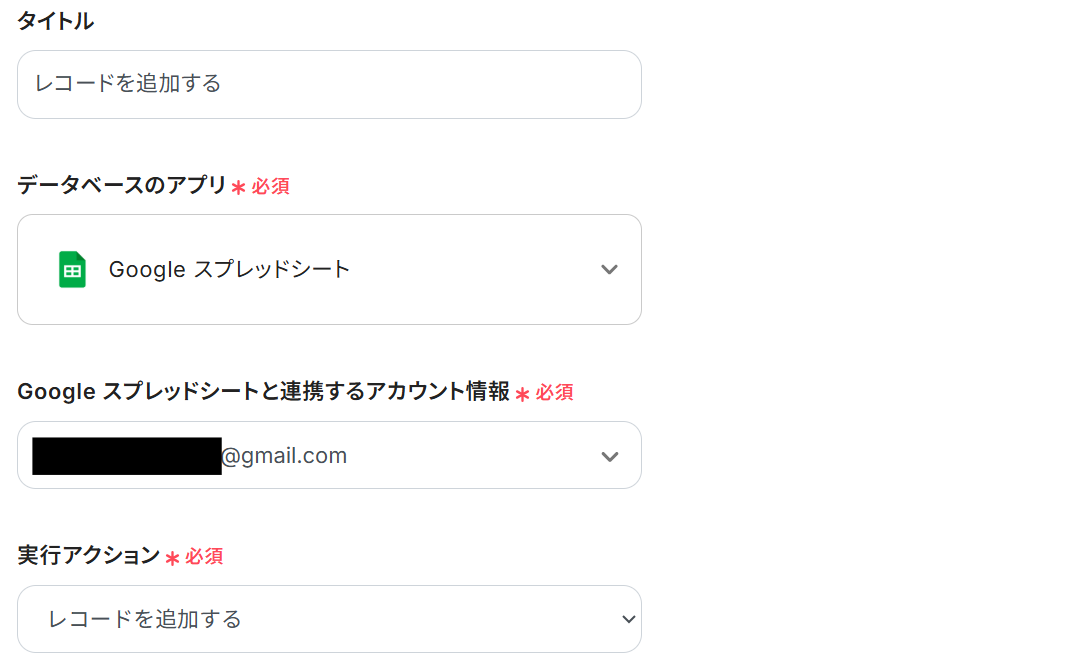Click the 実行アクション label
The width and height of the screenshot is (1090, 662).
[x=88, y=555]
